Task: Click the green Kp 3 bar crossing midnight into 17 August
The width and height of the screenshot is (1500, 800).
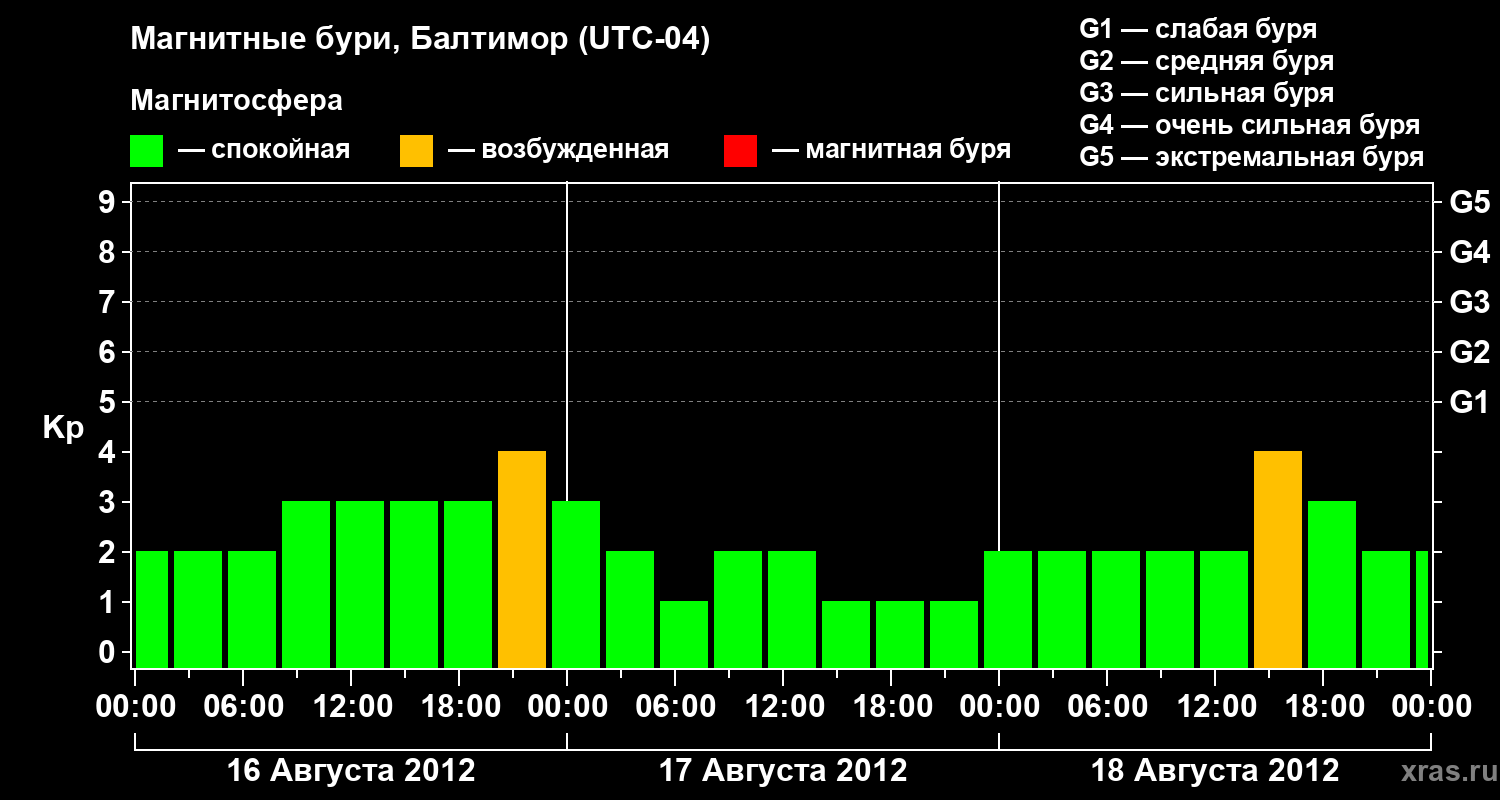Action: [x=576, y=585]
